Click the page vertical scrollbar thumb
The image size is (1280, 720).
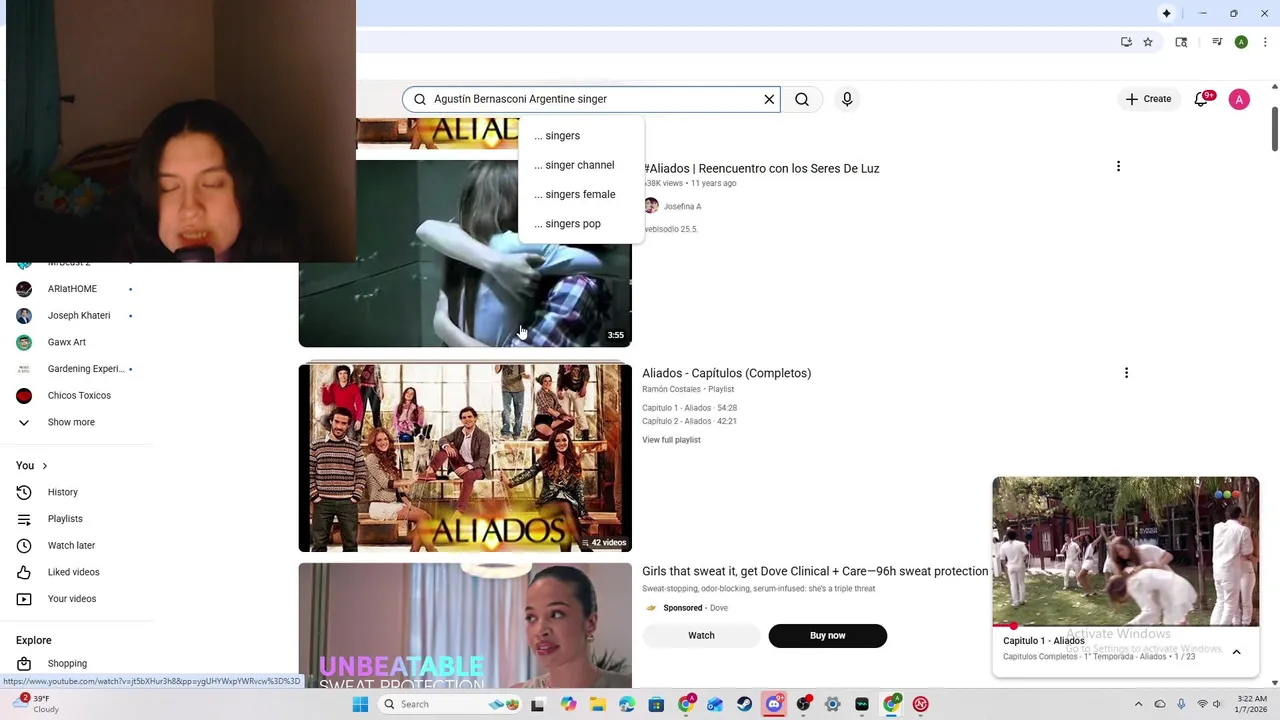(1274, 127)
